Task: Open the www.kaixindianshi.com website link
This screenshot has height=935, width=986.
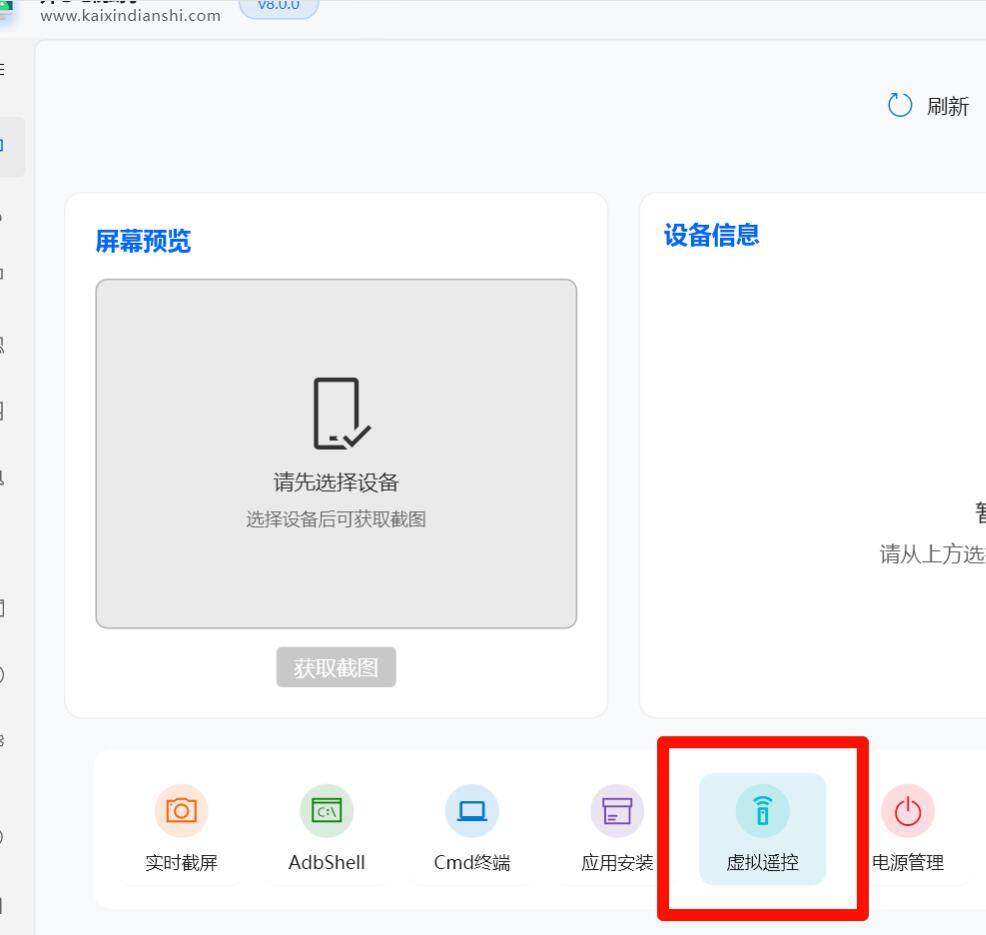Action: pos(131,16)
